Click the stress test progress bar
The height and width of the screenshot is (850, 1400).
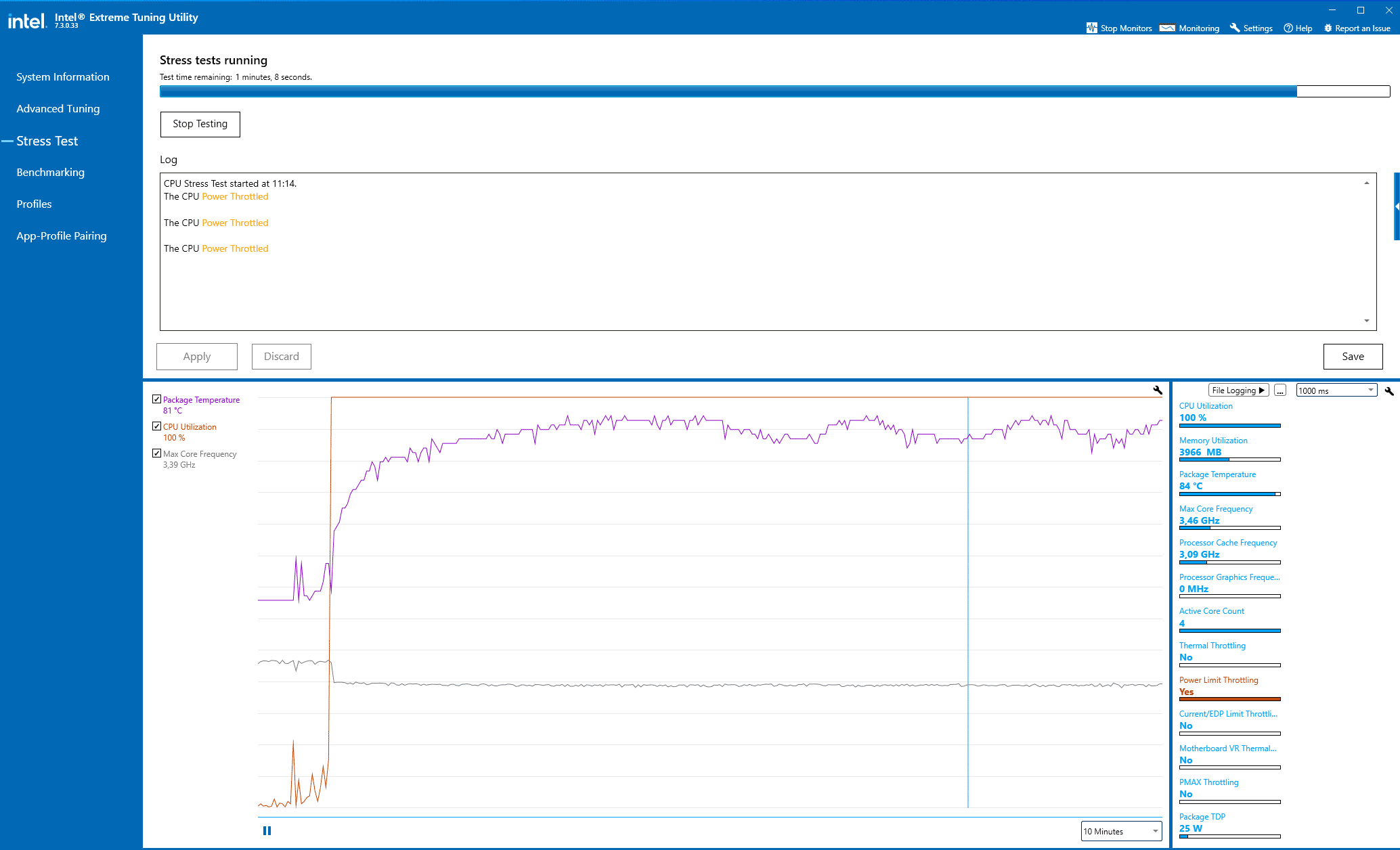[x=774, y=91]
